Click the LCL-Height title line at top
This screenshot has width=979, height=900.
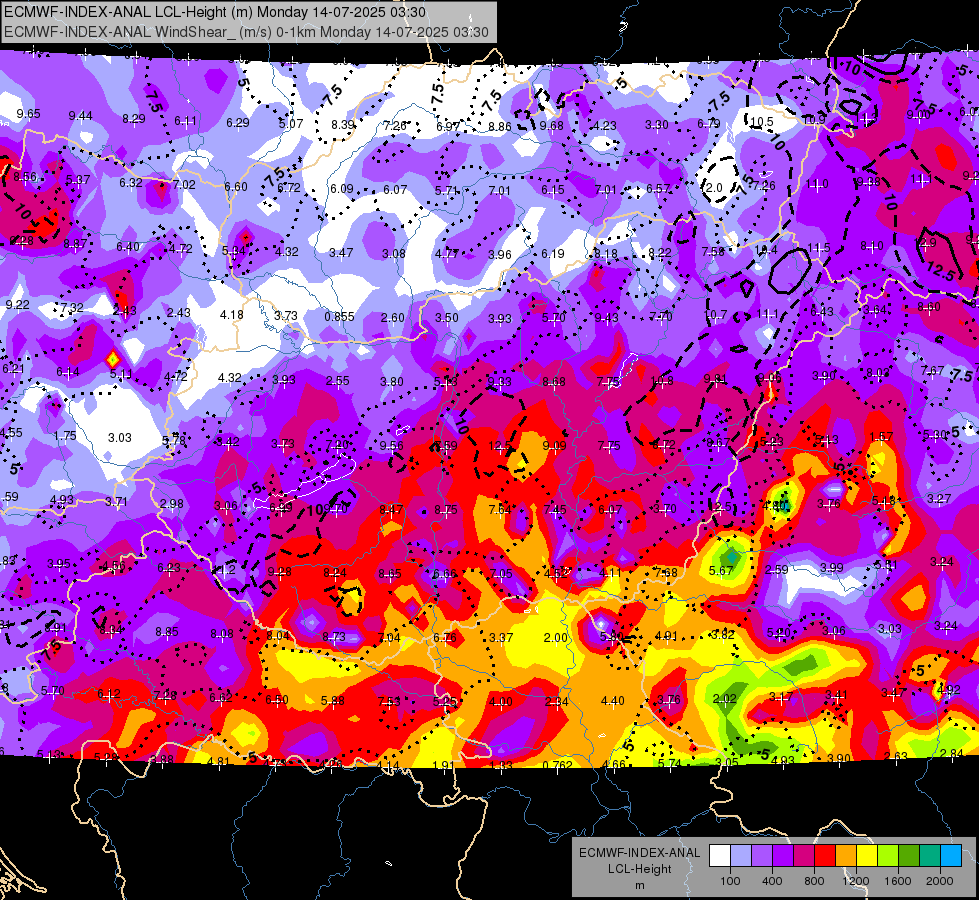(x=215, y=12)
